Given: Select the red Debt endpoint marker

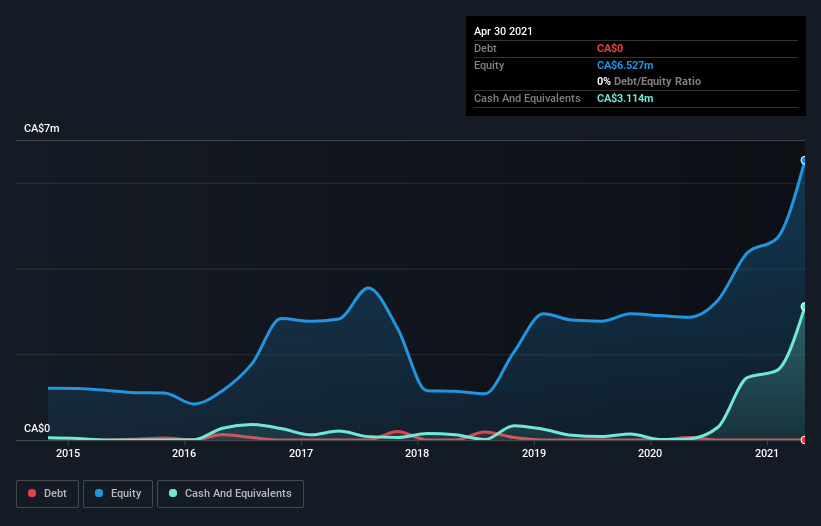Looking at the screenshot, I should pyautogui.click(x=804, y=440).
